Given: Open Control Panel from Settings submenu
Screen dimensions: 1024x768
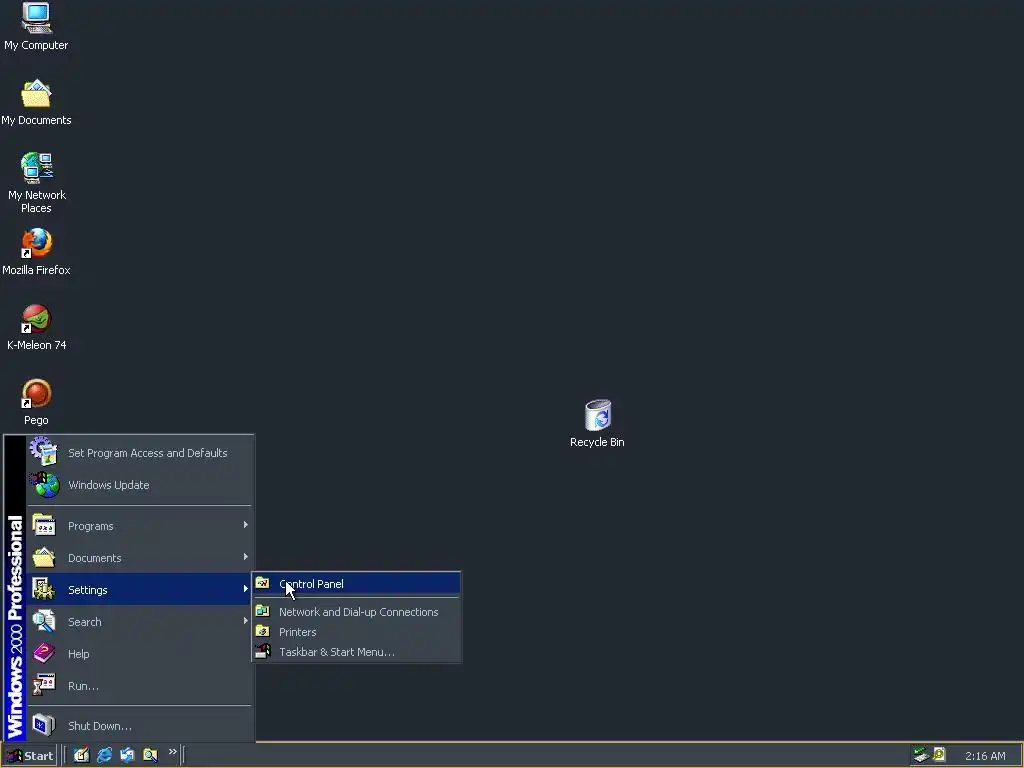Looking at the screenshot, I should point(357,584).
